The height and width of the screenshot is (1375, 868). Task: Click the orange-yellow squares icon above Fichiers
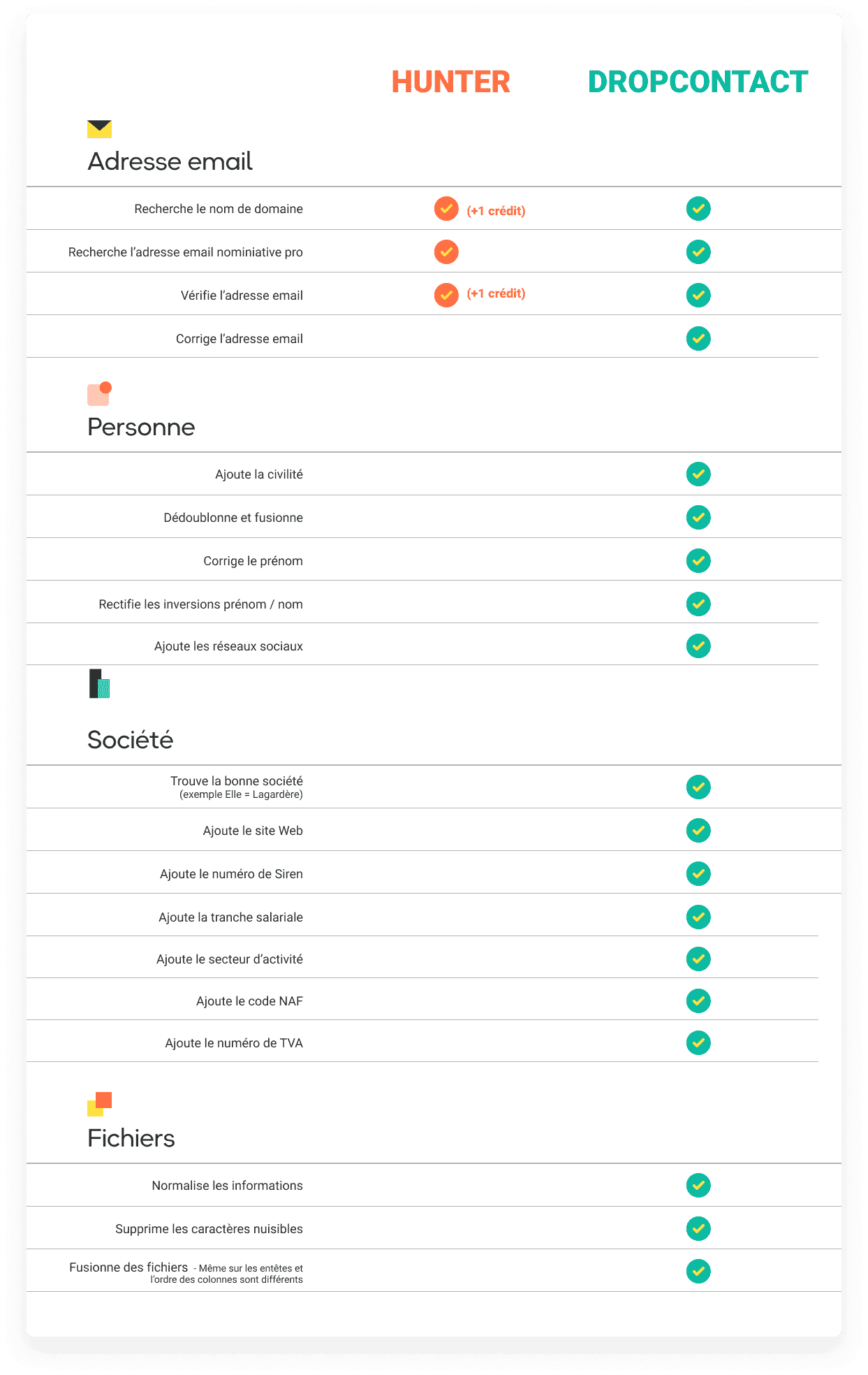click(99, 1104)
